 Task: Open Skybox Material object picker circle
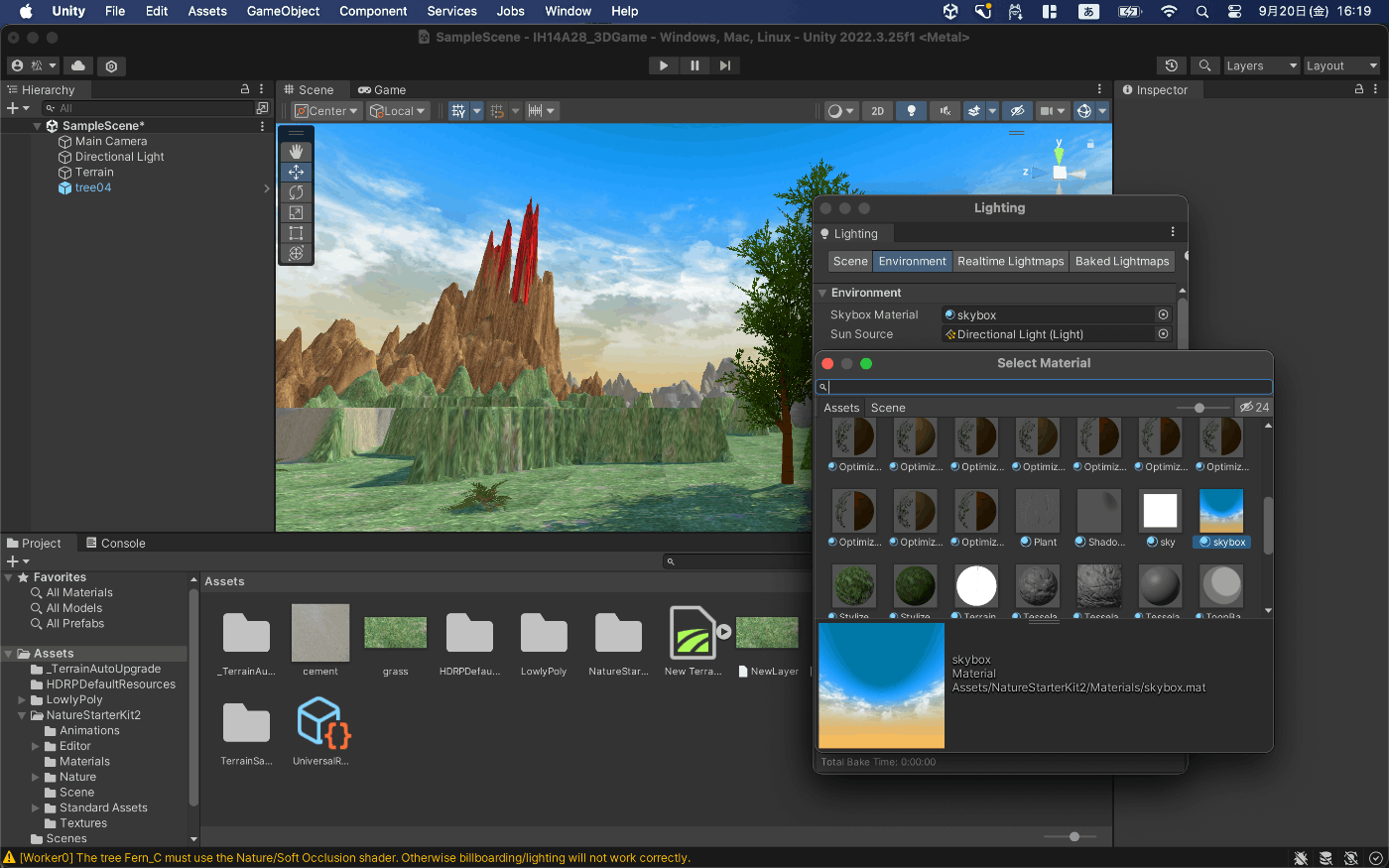tap(1164, 314)
